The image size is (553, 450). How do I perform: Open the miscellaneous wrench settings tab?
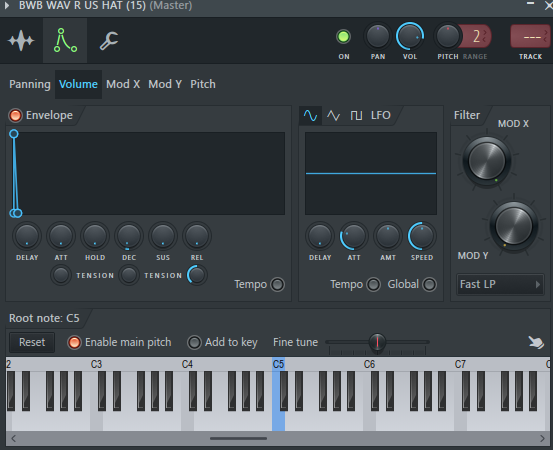(109, 41)
